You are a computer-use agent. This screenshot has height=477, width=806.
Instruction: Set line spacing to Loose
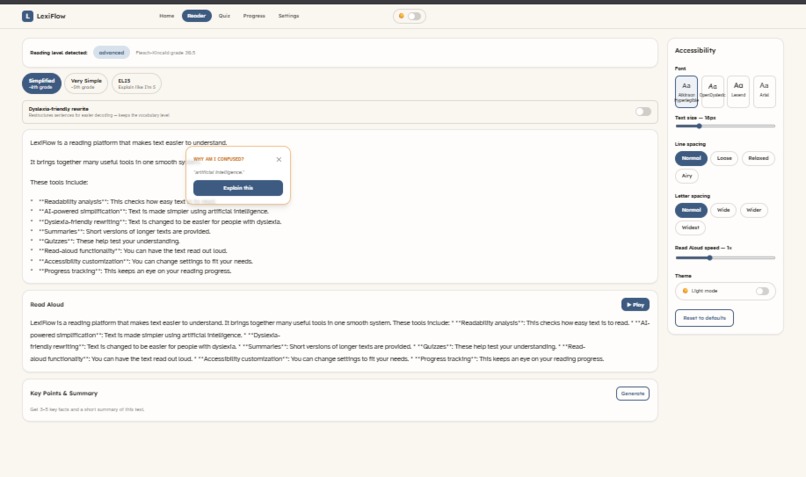pyautogui.click(x=724, y=158)
